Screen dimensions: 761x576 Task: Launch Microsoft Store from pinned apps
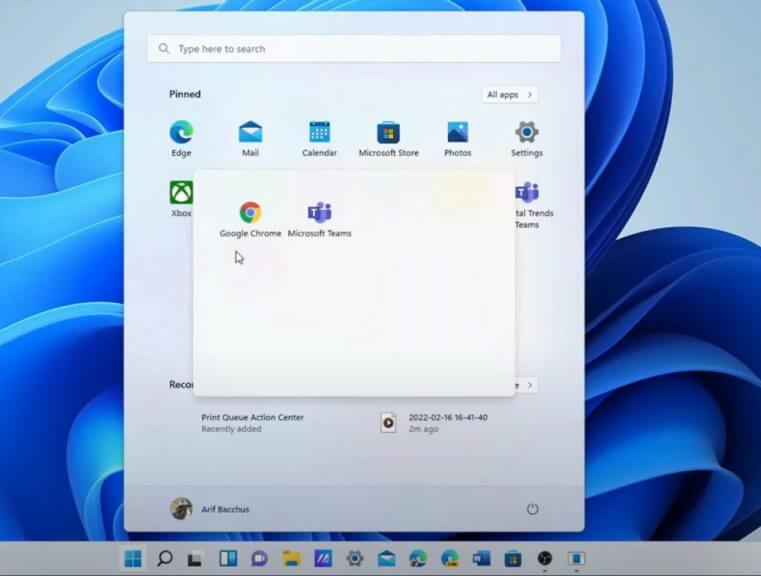point(388,138)
